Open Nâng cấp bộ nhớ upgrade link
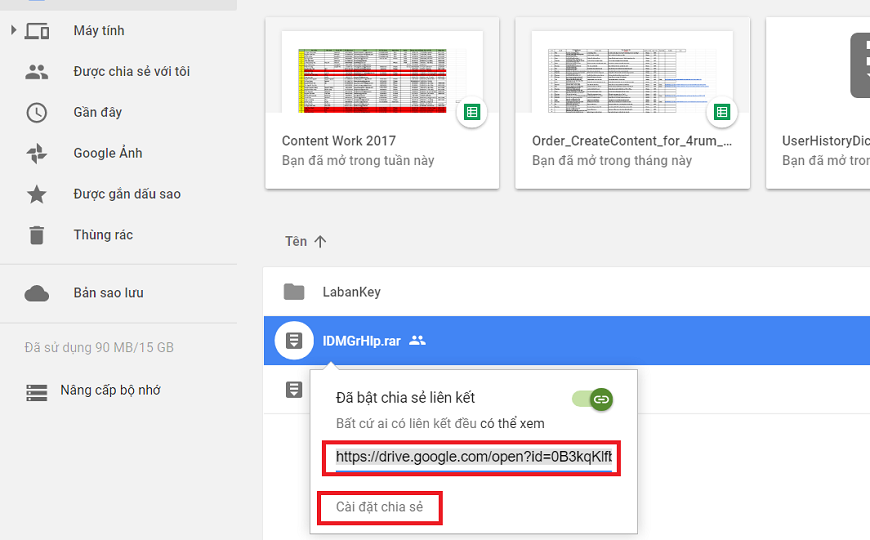The width and height of the screenshot is (870, 540). click(110, 390)
